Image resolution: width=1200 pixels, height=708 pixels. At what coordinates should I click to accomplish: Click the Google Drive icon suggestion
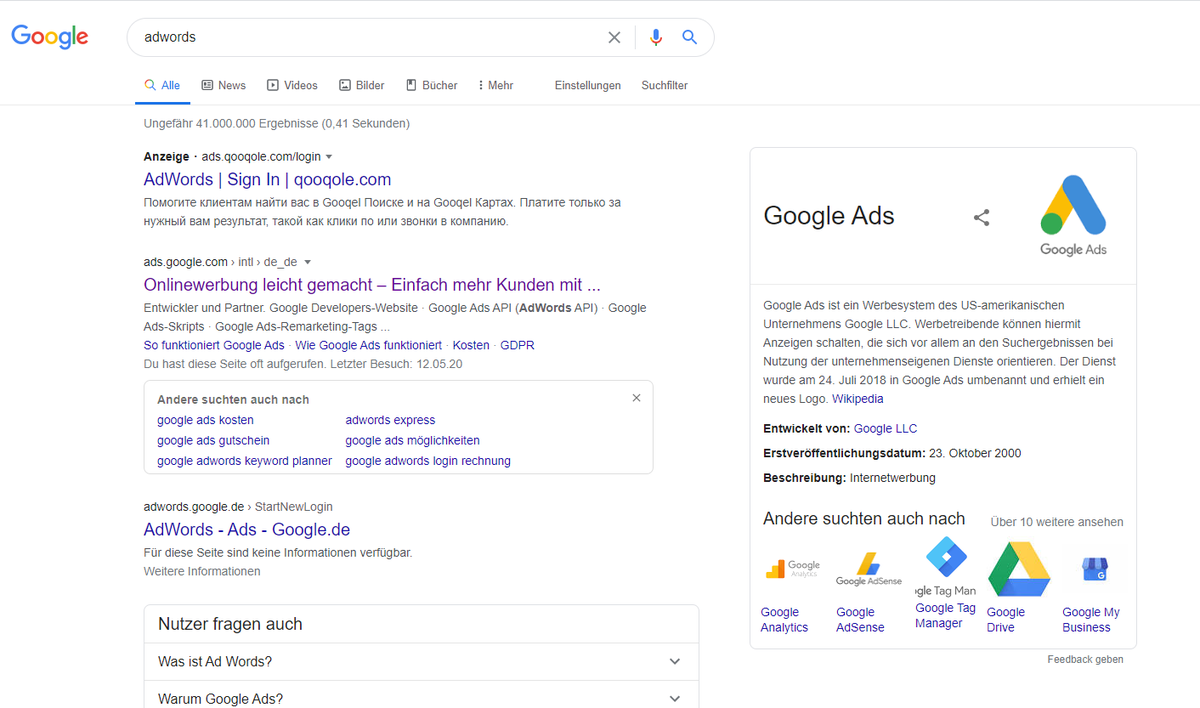coord(1019,567)
